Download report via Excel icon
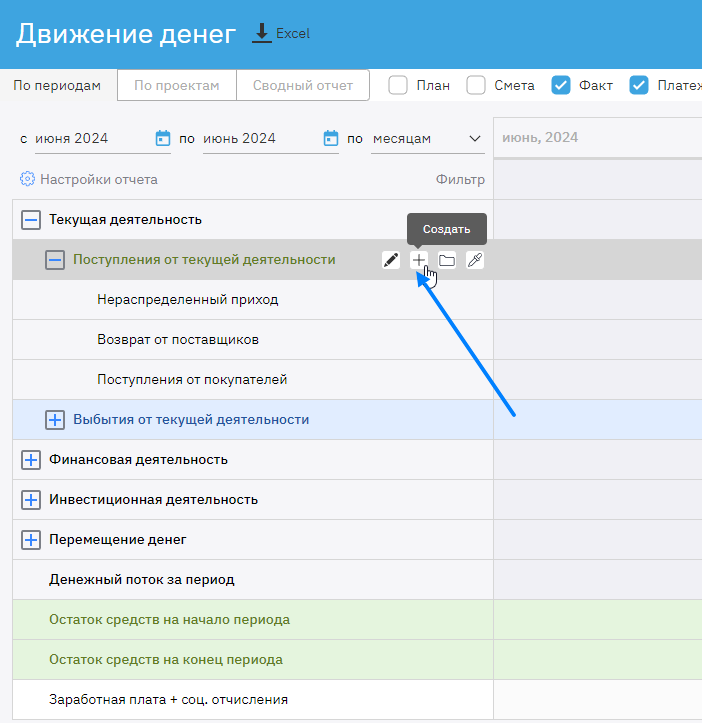The height and width of the screenshot is (723, 702). click(262, 33)
